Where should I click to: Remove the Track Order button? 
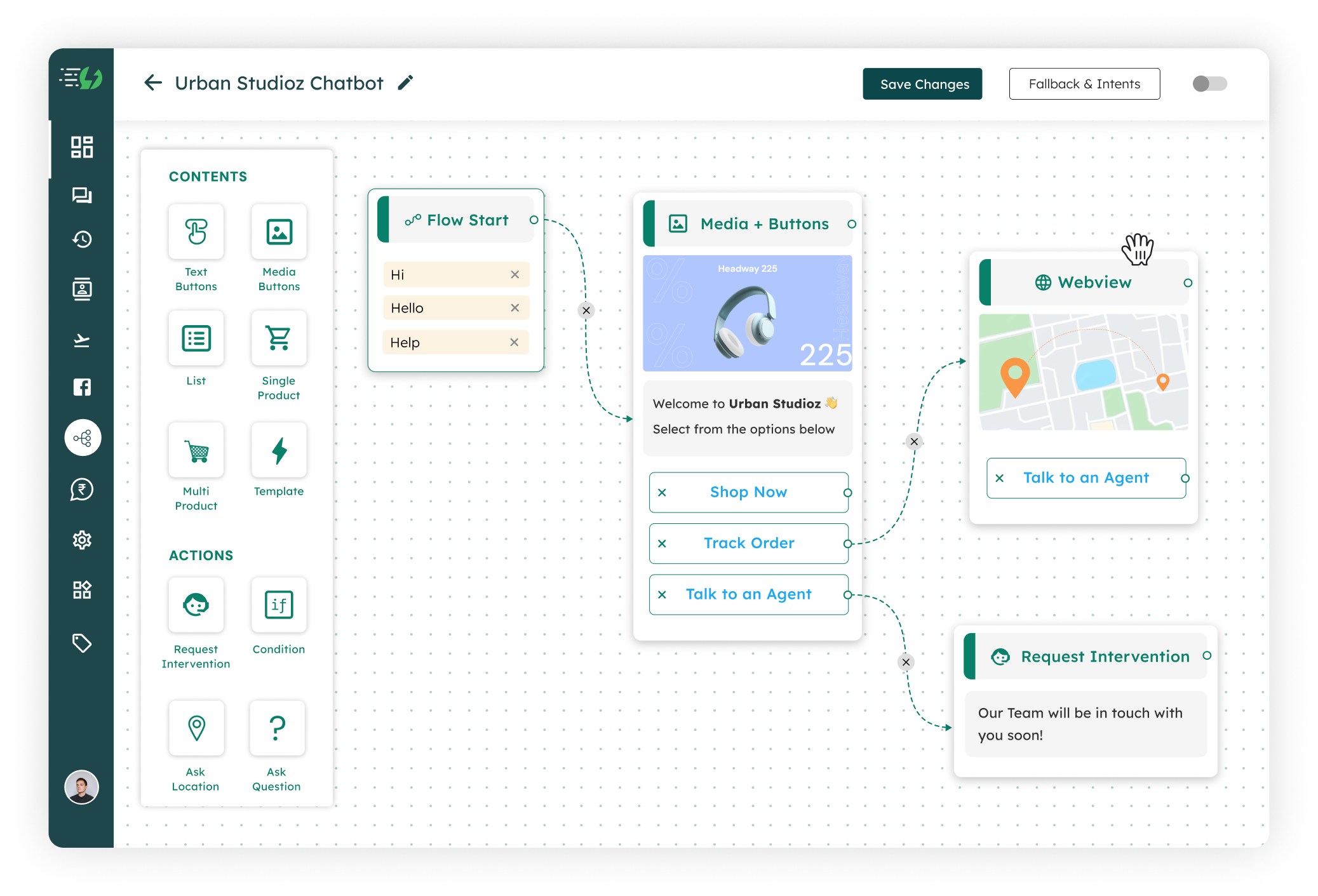pyautogui.click(x=662, y=544)
